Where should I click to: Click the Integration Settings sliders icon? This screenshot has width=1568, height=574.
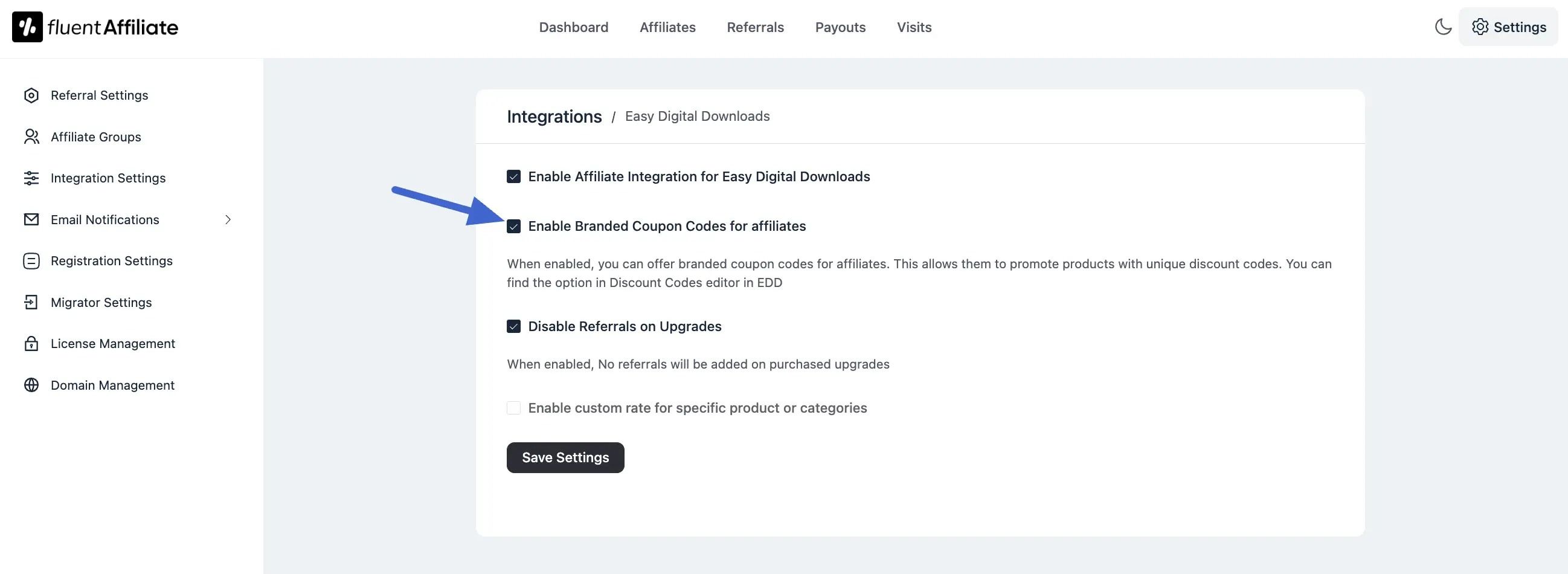point(31,178)
